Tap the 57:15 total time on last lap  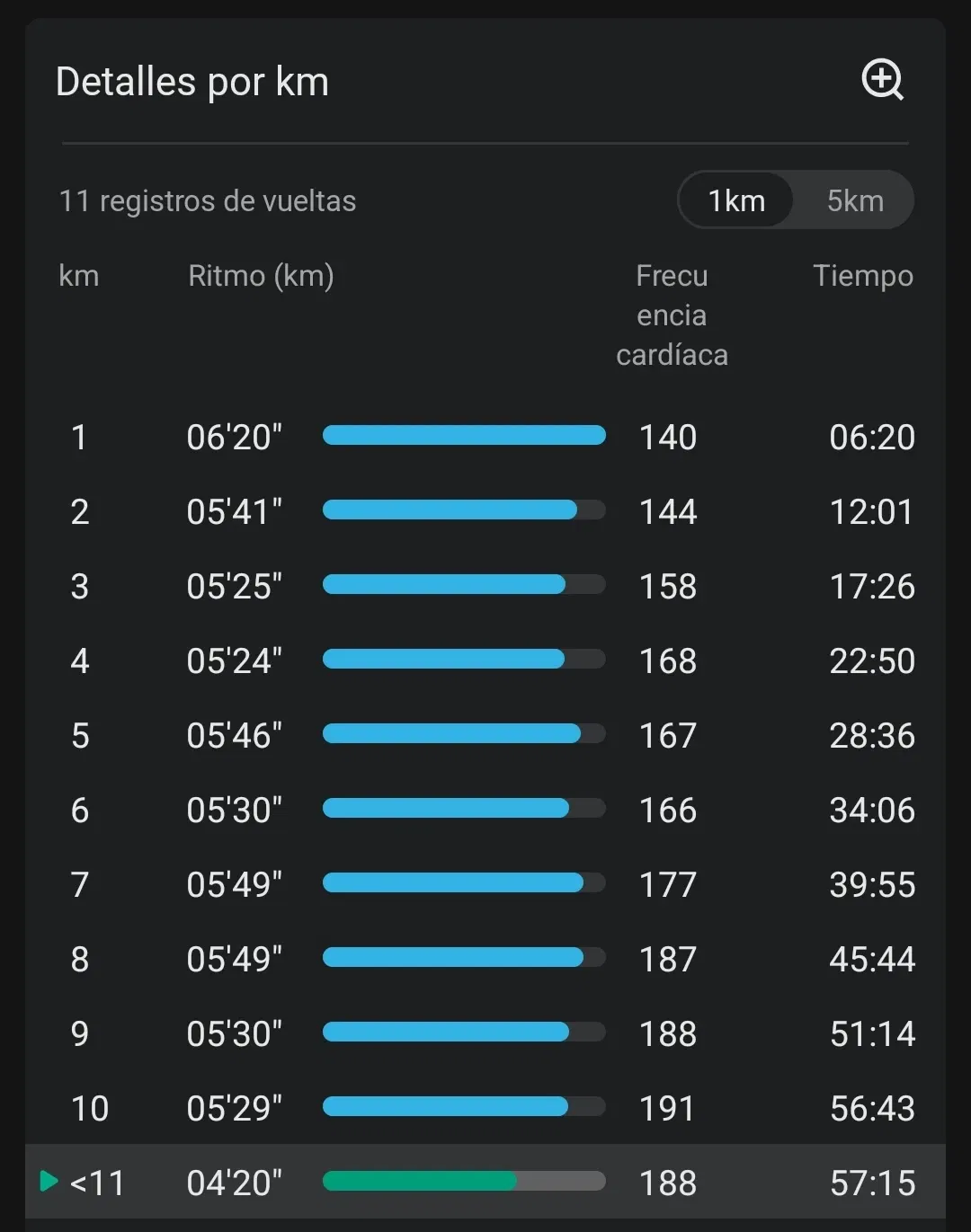coord(872,1183)
